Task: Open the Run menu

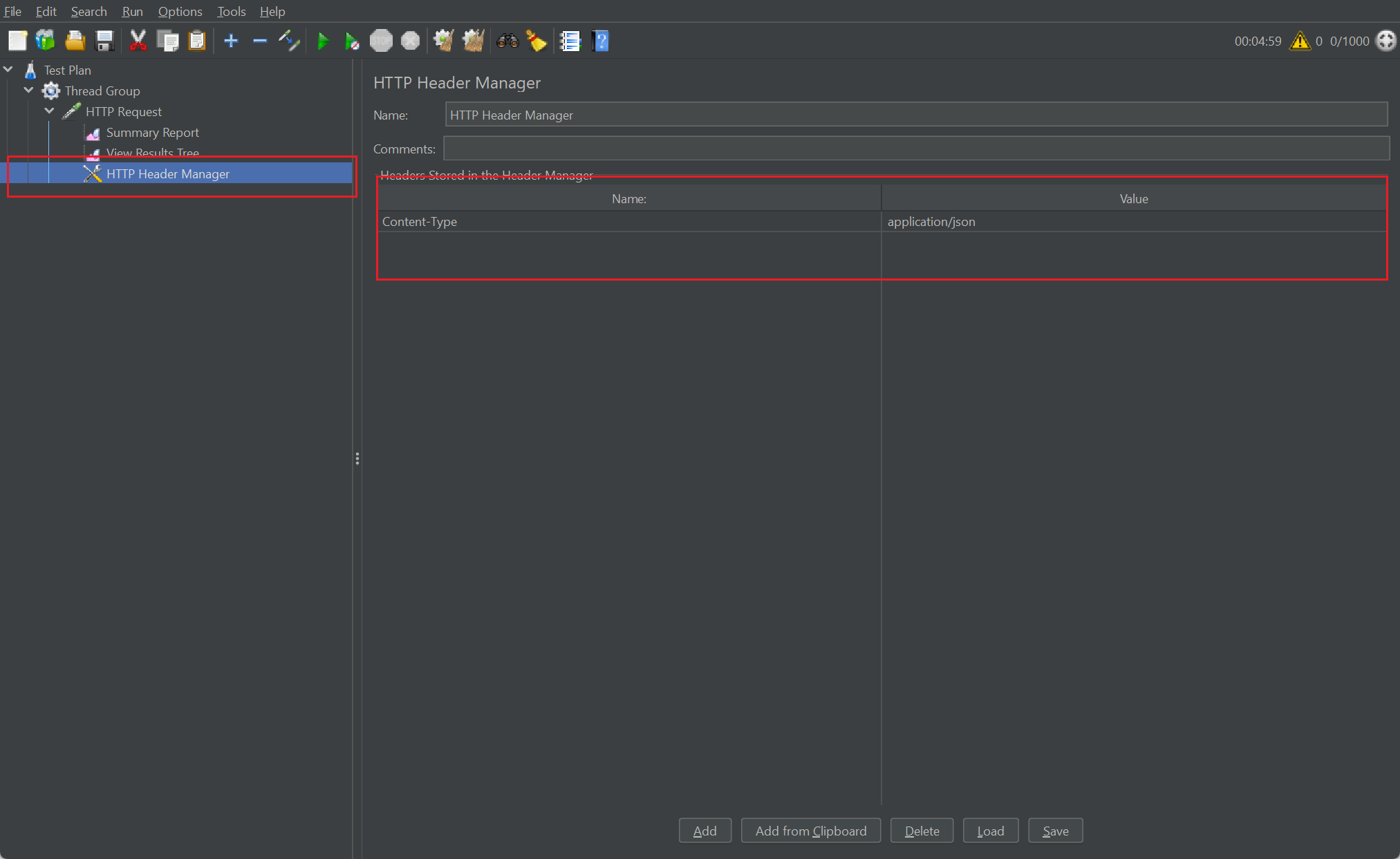Action: pyautogui.click(x=132, y=12)
